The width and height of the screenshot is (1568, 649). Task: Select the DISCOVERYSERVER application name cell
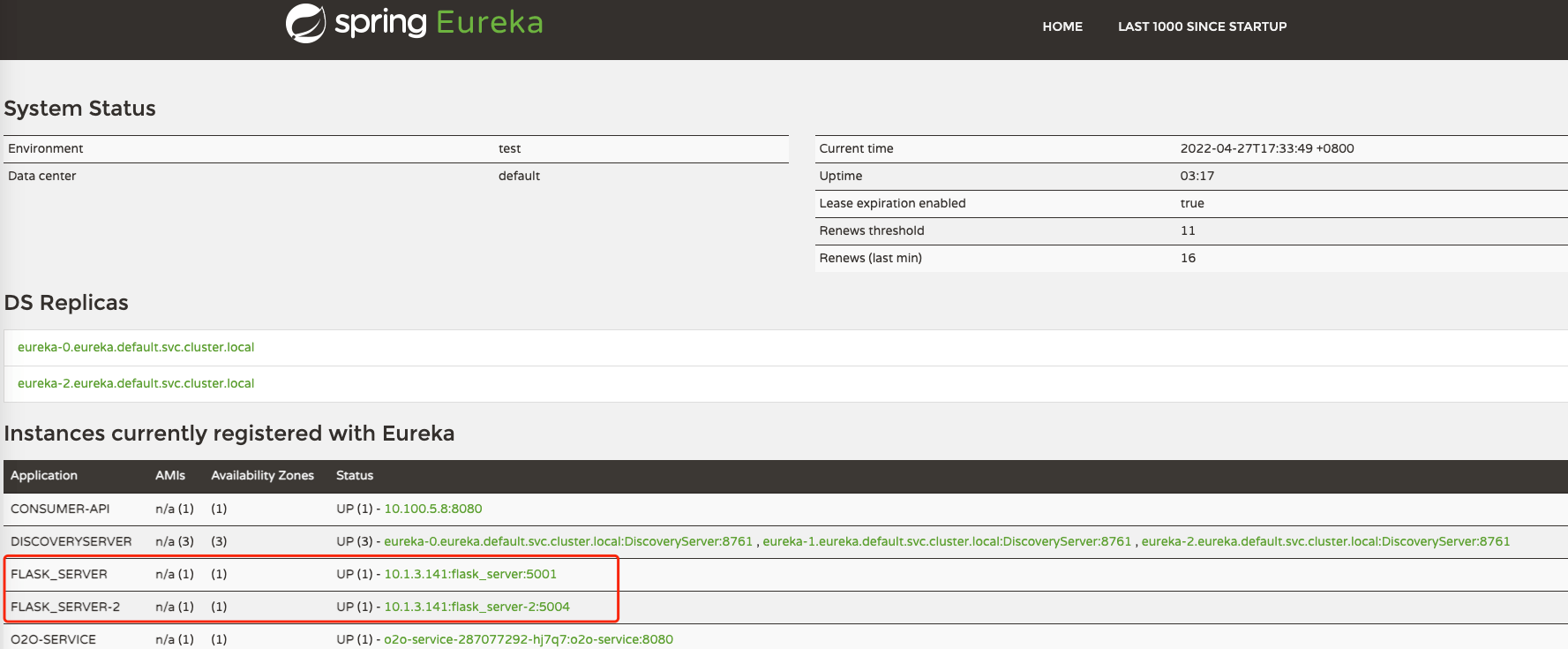click(71, 541)
